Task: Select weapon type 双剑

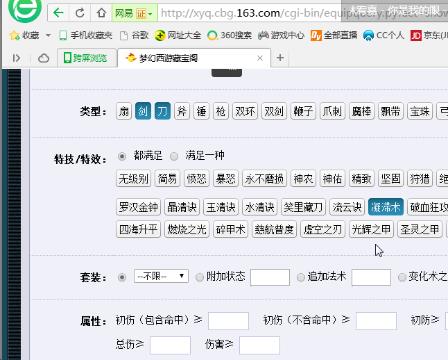Action: [274, 111]
